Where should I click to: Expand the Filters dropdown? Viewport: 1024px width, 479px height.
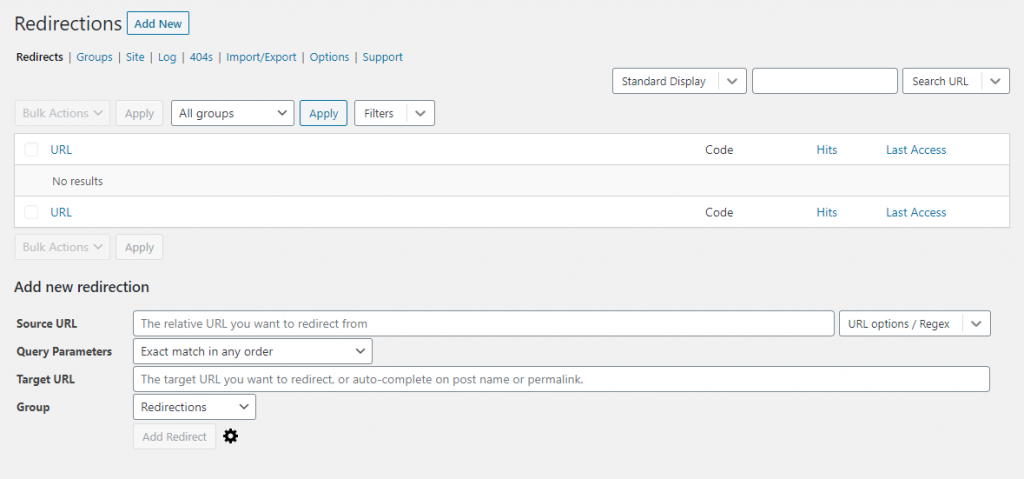coord(394,113)
